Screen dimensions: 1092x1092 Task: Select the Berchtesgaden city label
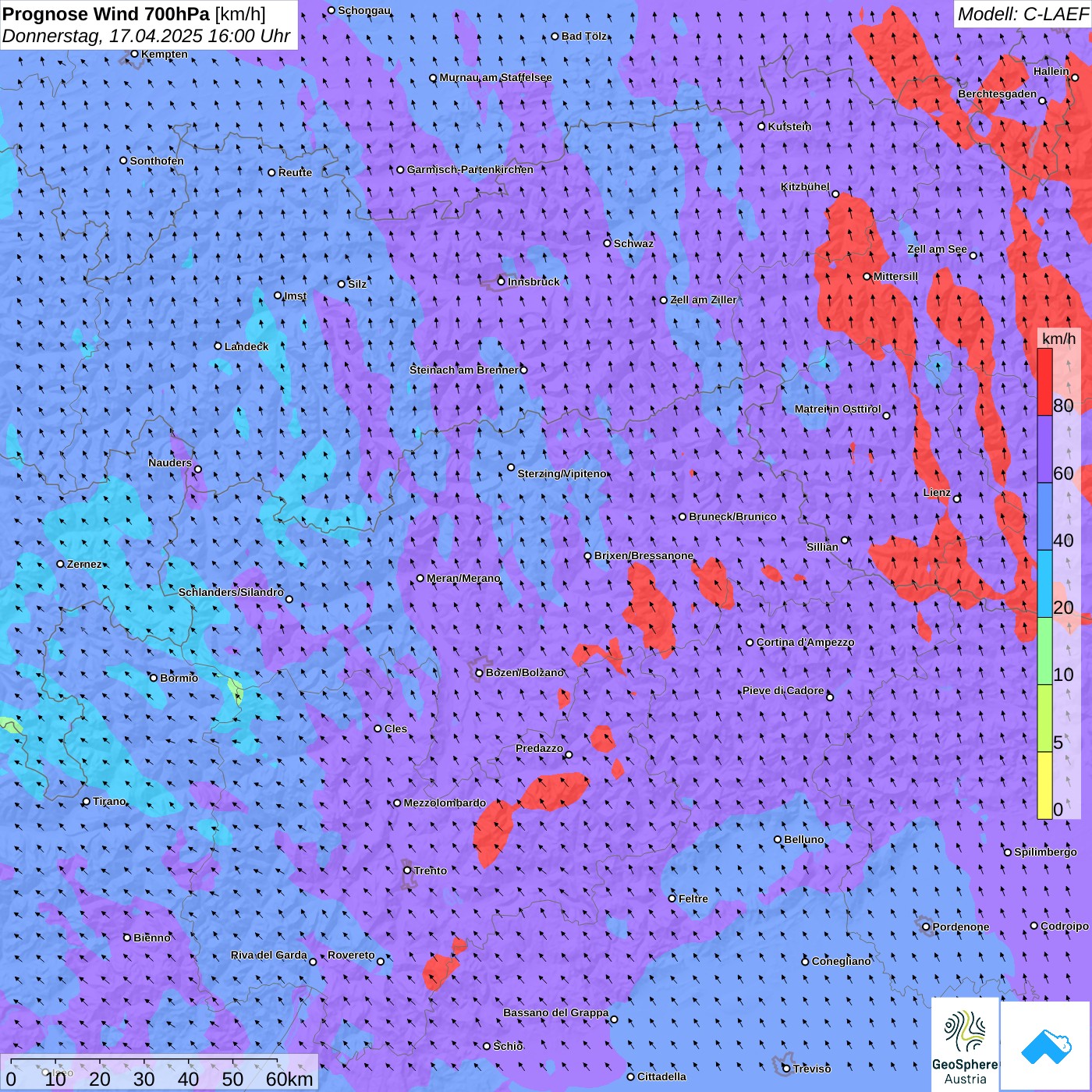[x=997, y=94]
